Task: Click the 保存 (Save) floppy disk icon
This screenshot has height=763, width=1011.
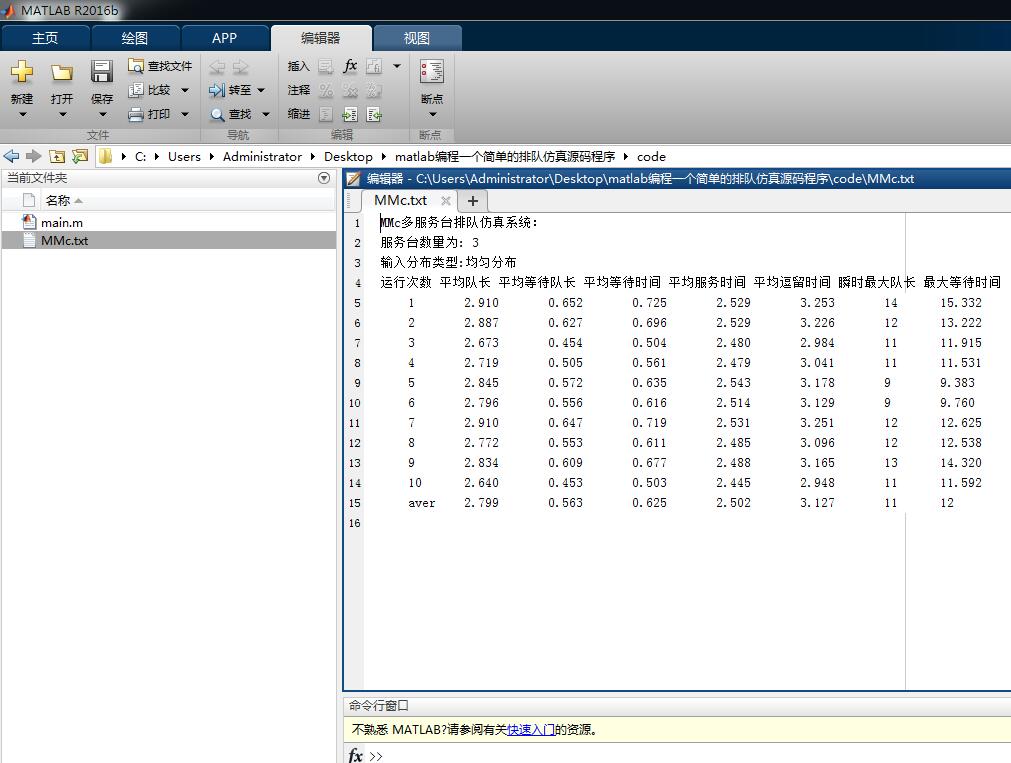Action: pos(102,72)
